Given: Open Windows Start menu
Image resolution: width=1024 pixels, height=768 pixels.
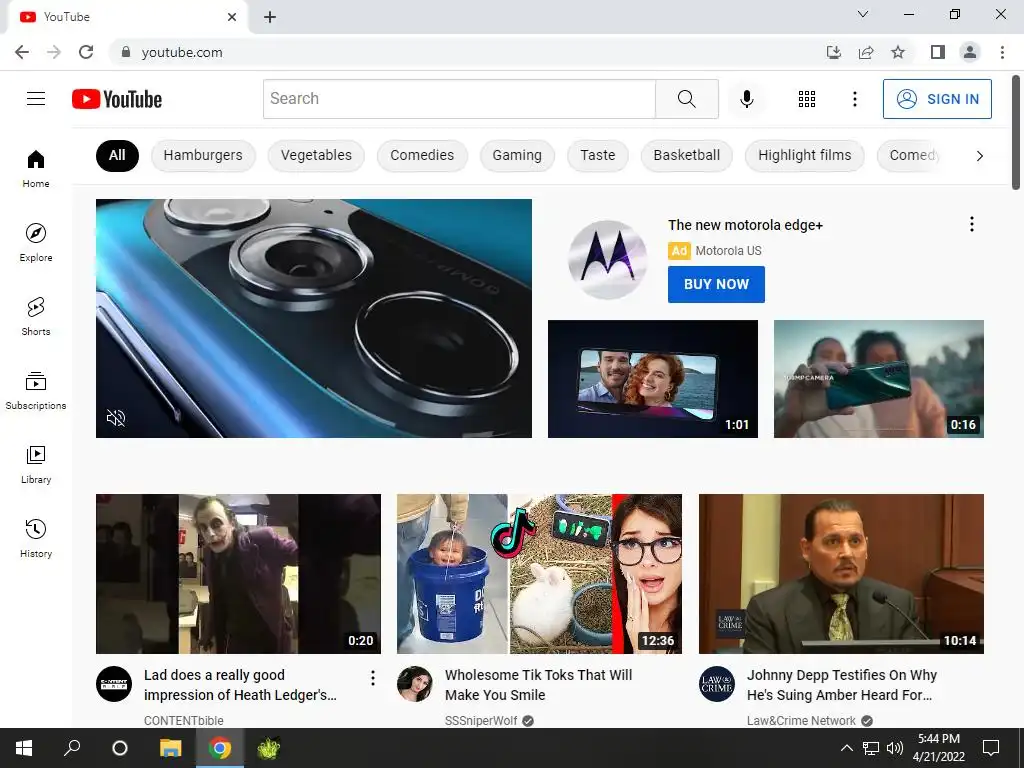Looking at the screenshot, I should point(24,748).
